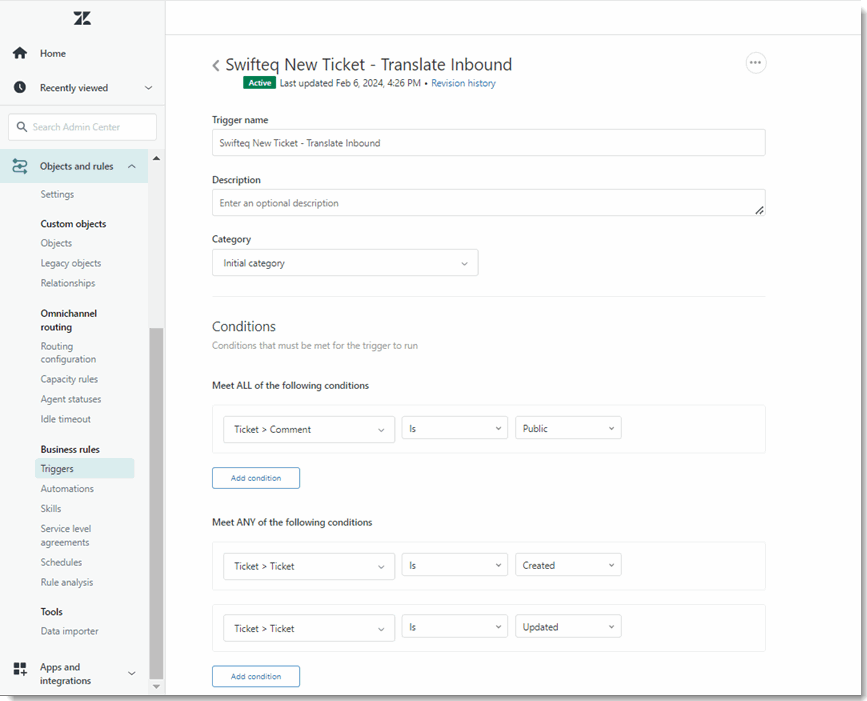Click the Recently viewed clock icon

tap(20, 87)
